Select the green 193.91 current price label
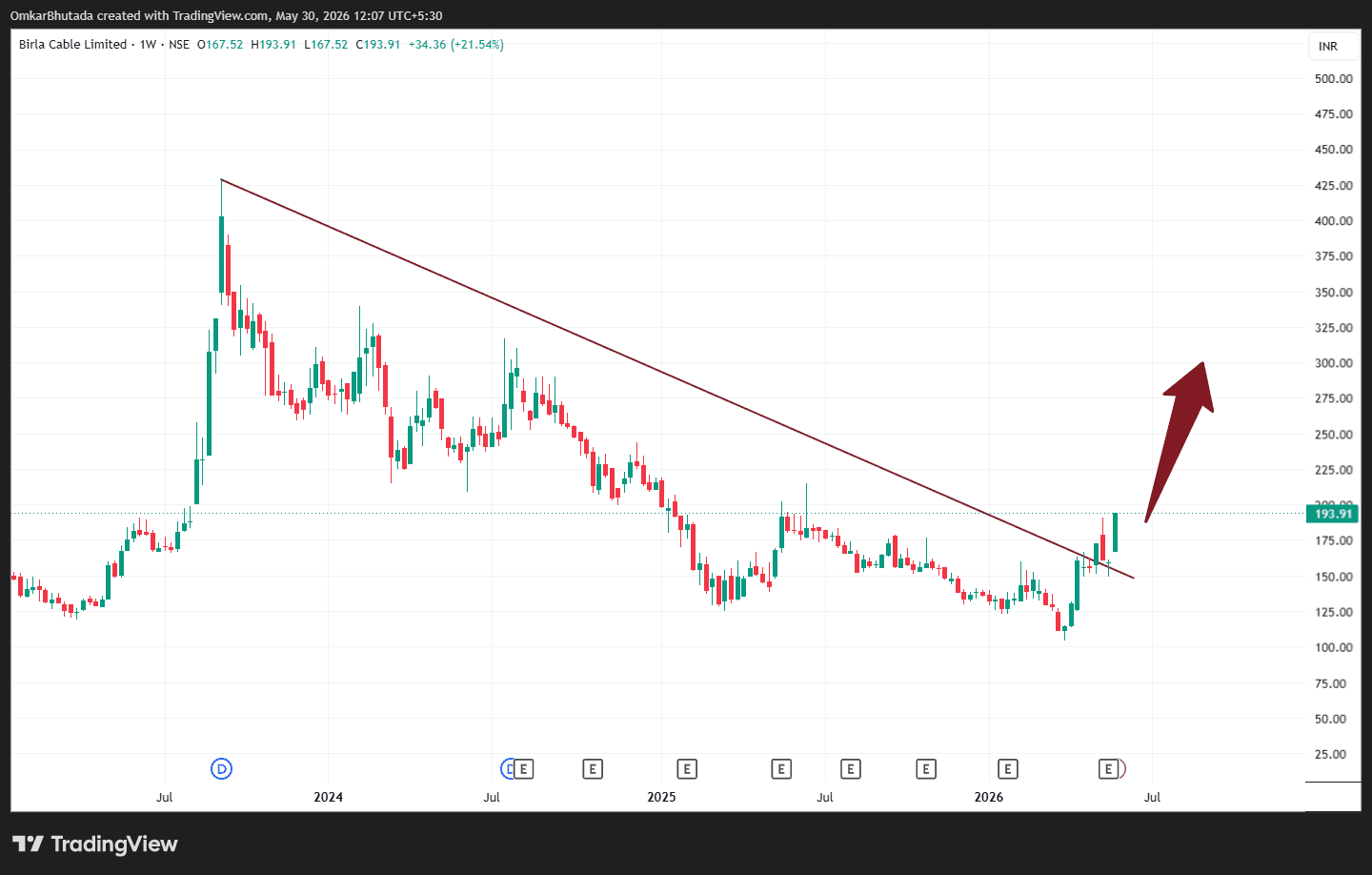1372x875 pixels. pos(1333,514)
